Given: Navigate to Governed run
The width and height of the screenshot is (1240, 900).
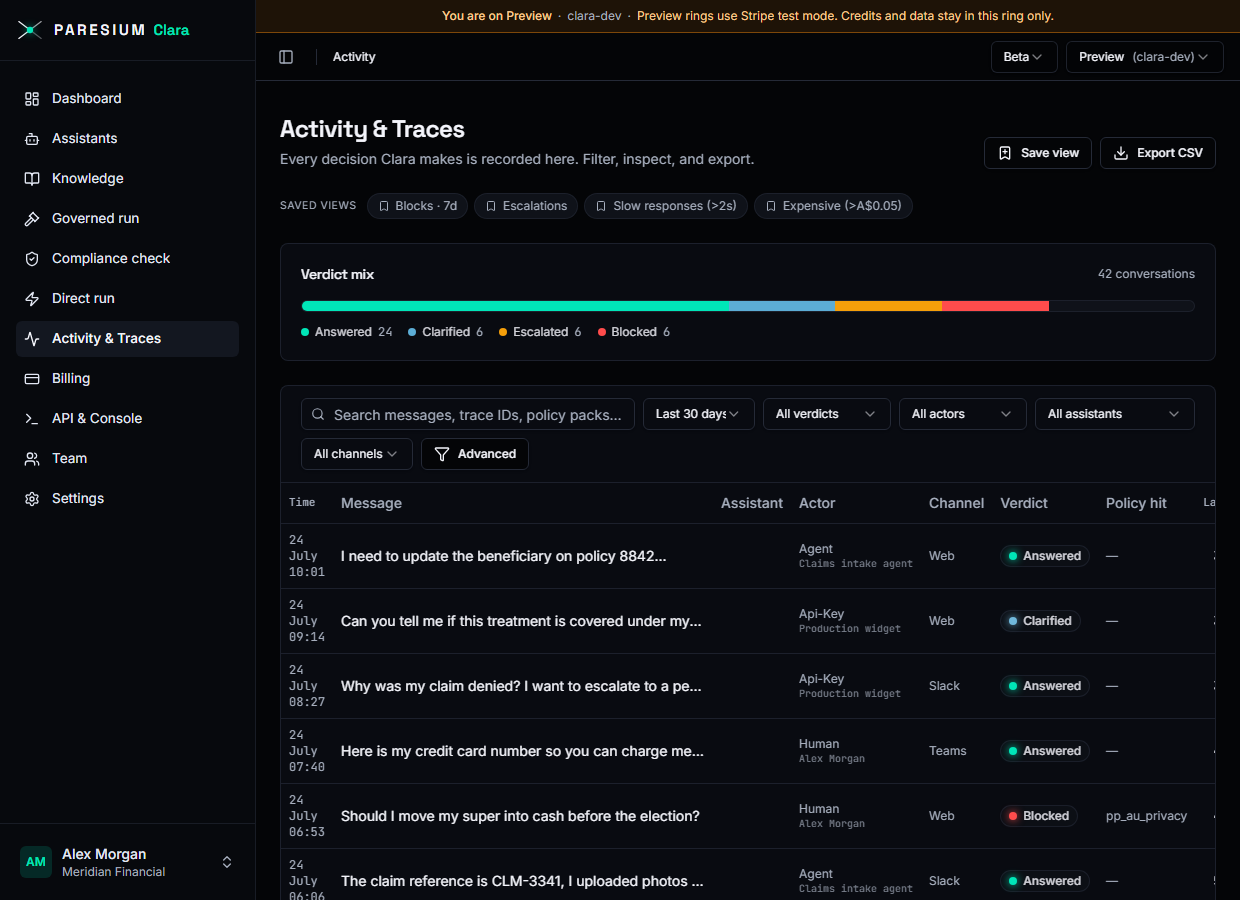Looking at the screenshot, I should 127,218.
